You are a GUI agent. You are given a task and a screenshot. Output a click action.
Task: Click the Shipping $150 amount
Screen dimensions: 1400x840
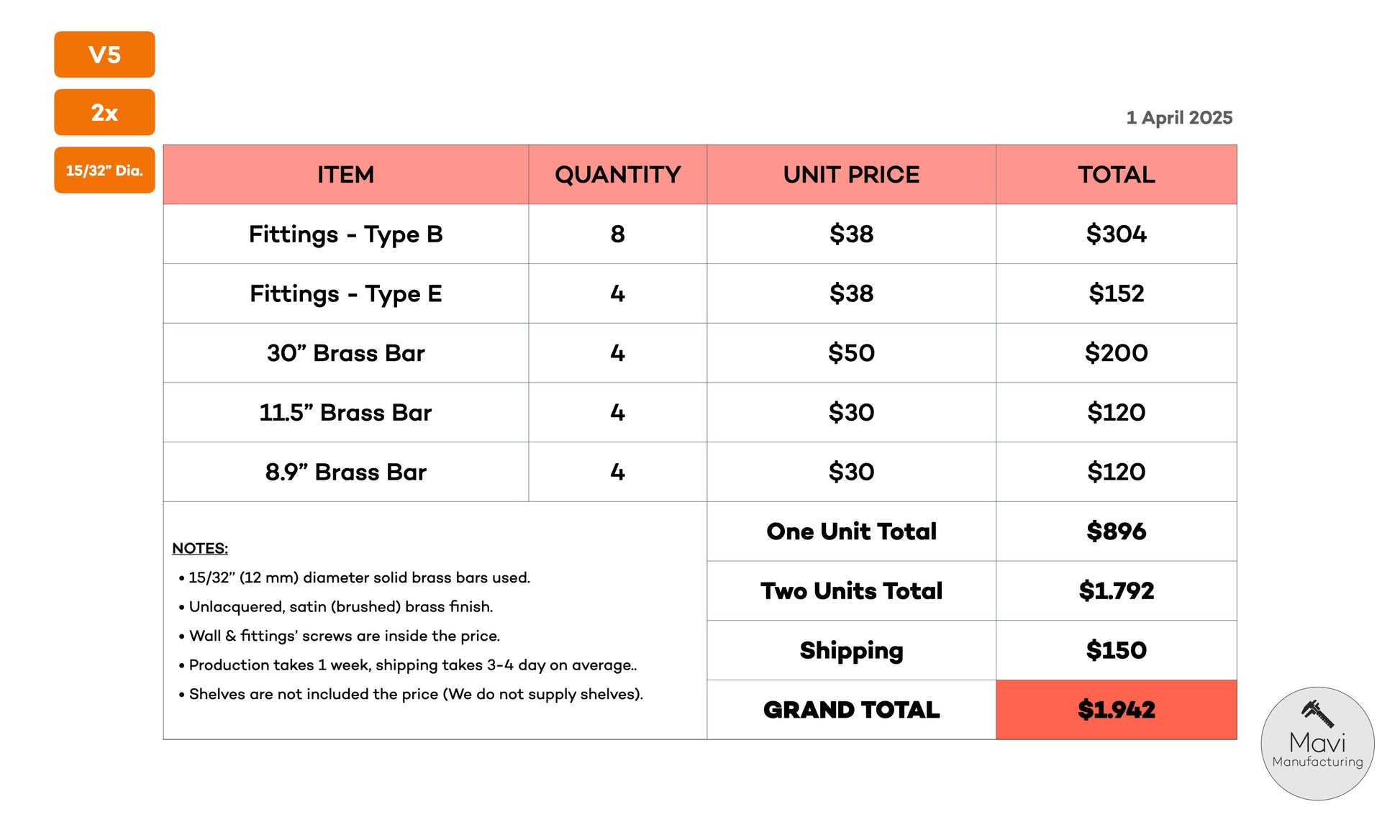1116,650
